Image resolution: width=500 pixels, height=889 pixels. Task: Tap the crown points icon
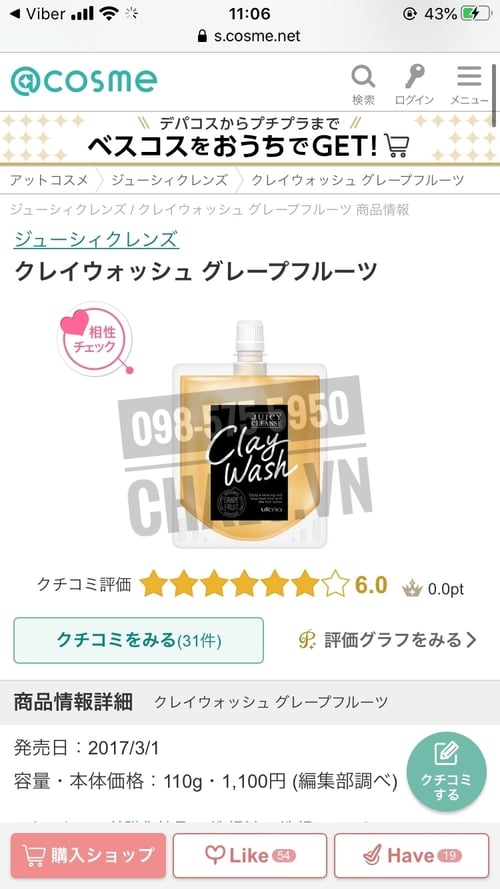412,589
